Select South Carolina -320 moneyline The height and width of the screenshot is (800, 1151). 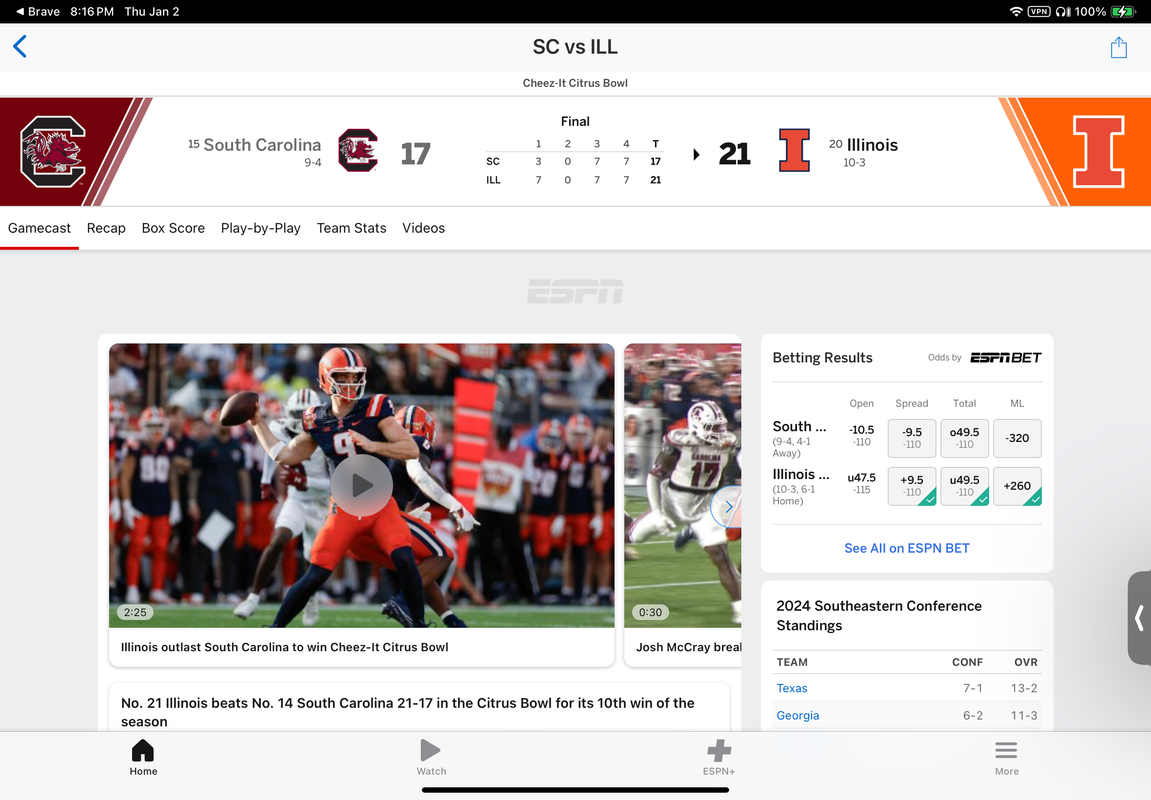click(x=1017, y=438)
